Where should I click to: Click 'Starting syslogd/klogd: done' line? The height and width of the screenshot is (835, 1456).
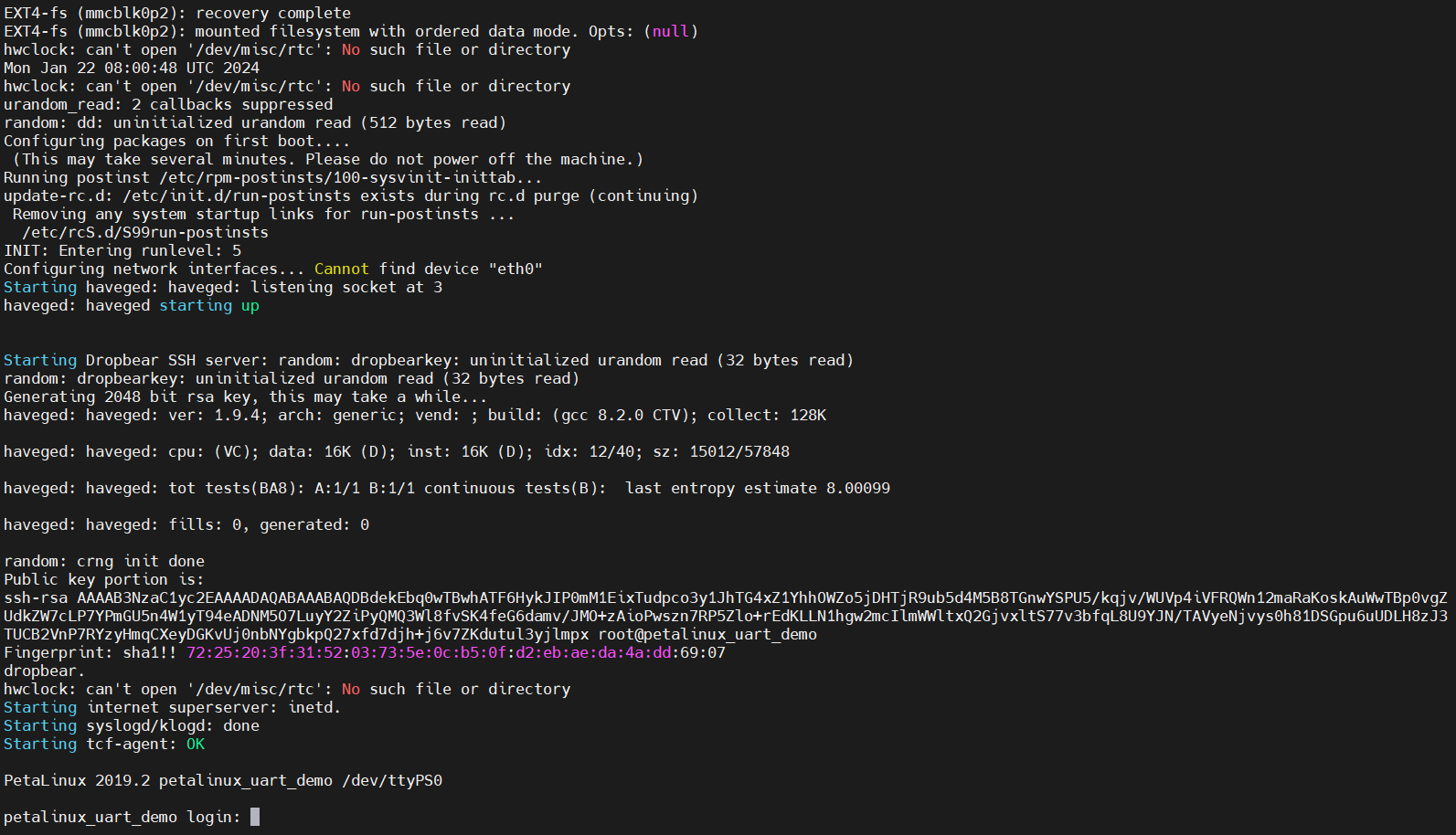click(x=132, y=725)
